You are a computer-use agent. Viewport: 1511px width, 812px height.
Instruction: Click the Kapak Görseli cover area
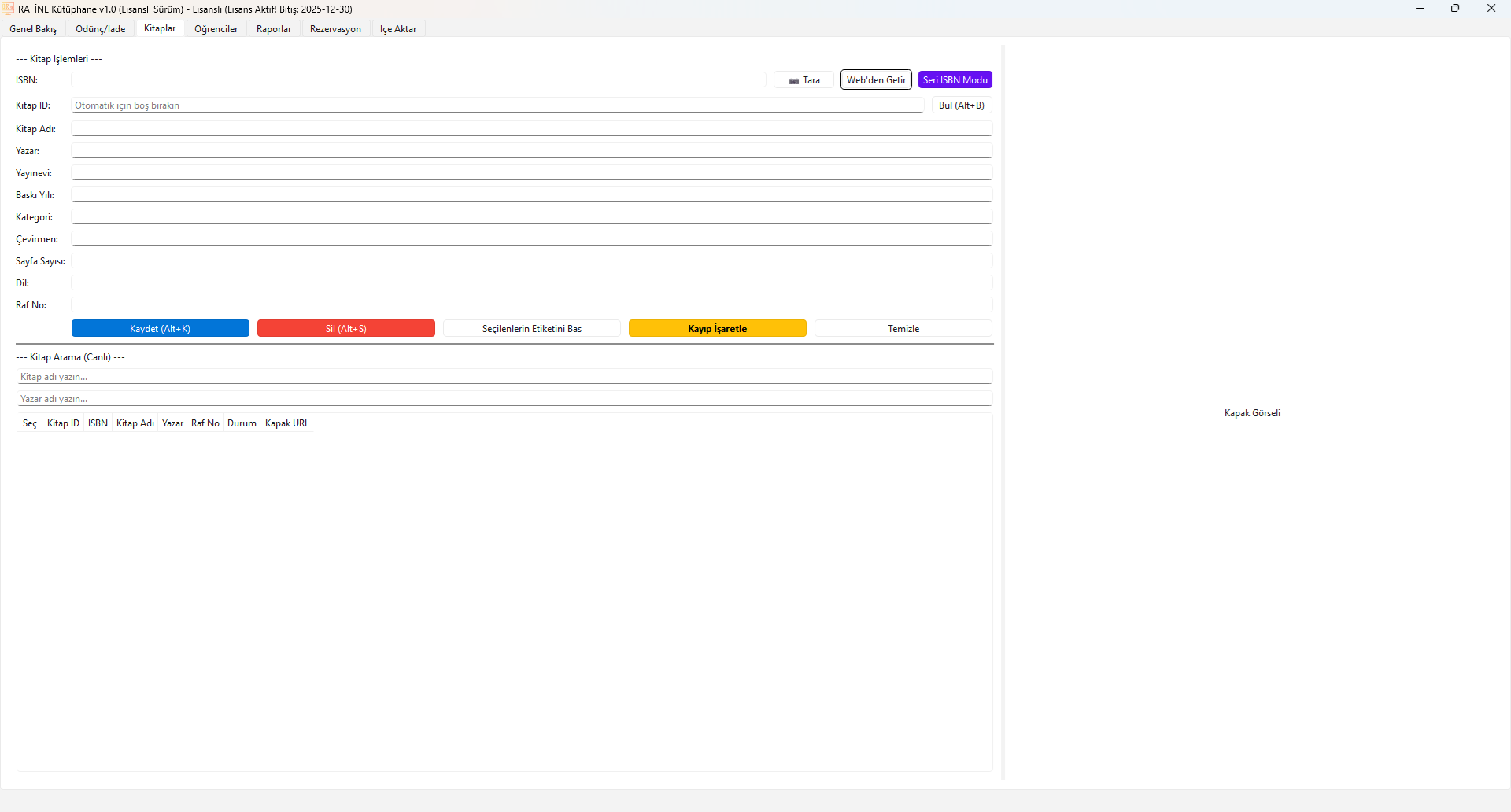[1252, 413]
